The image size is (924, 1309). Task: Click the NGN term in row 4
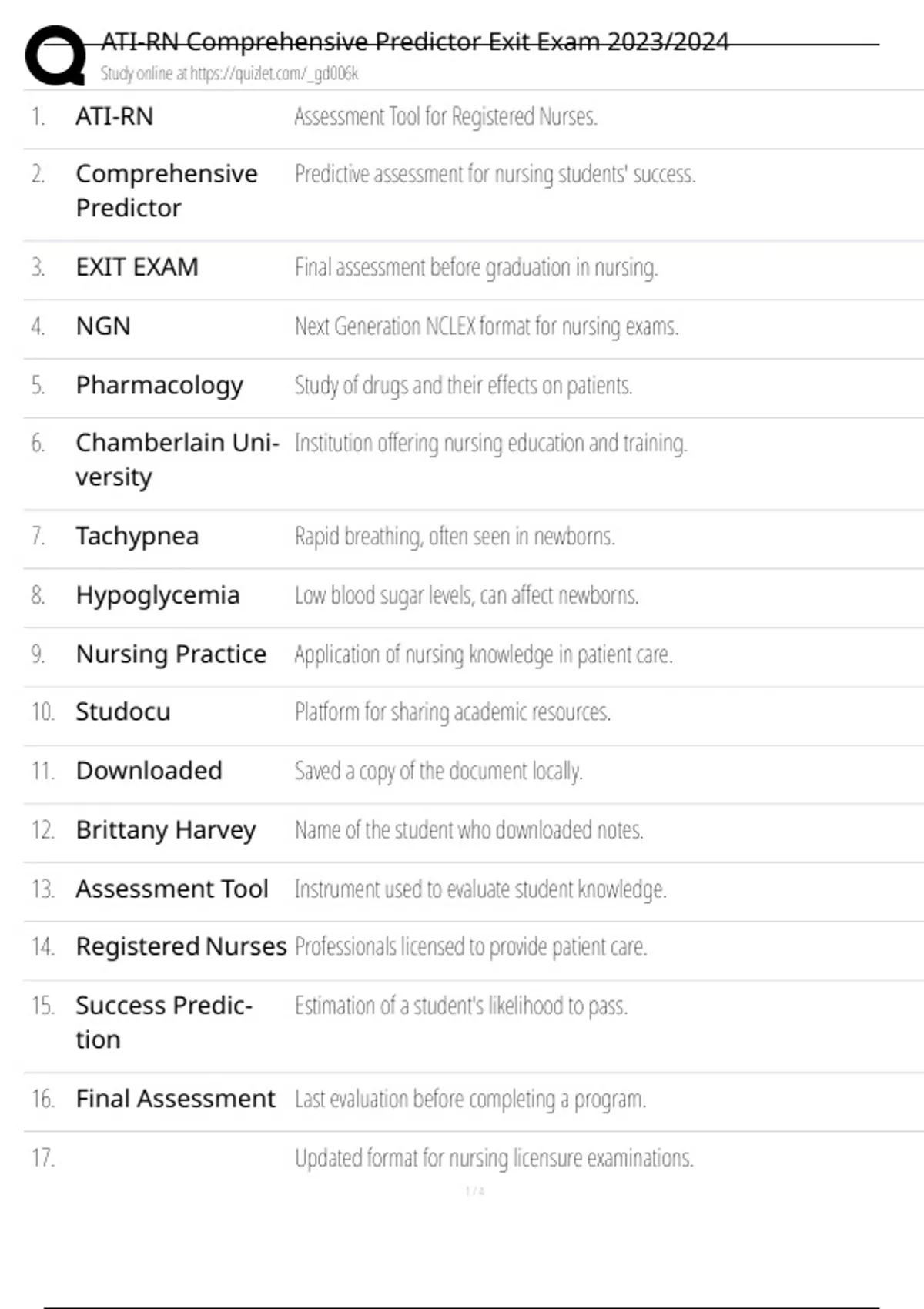[x=103, y=326]
